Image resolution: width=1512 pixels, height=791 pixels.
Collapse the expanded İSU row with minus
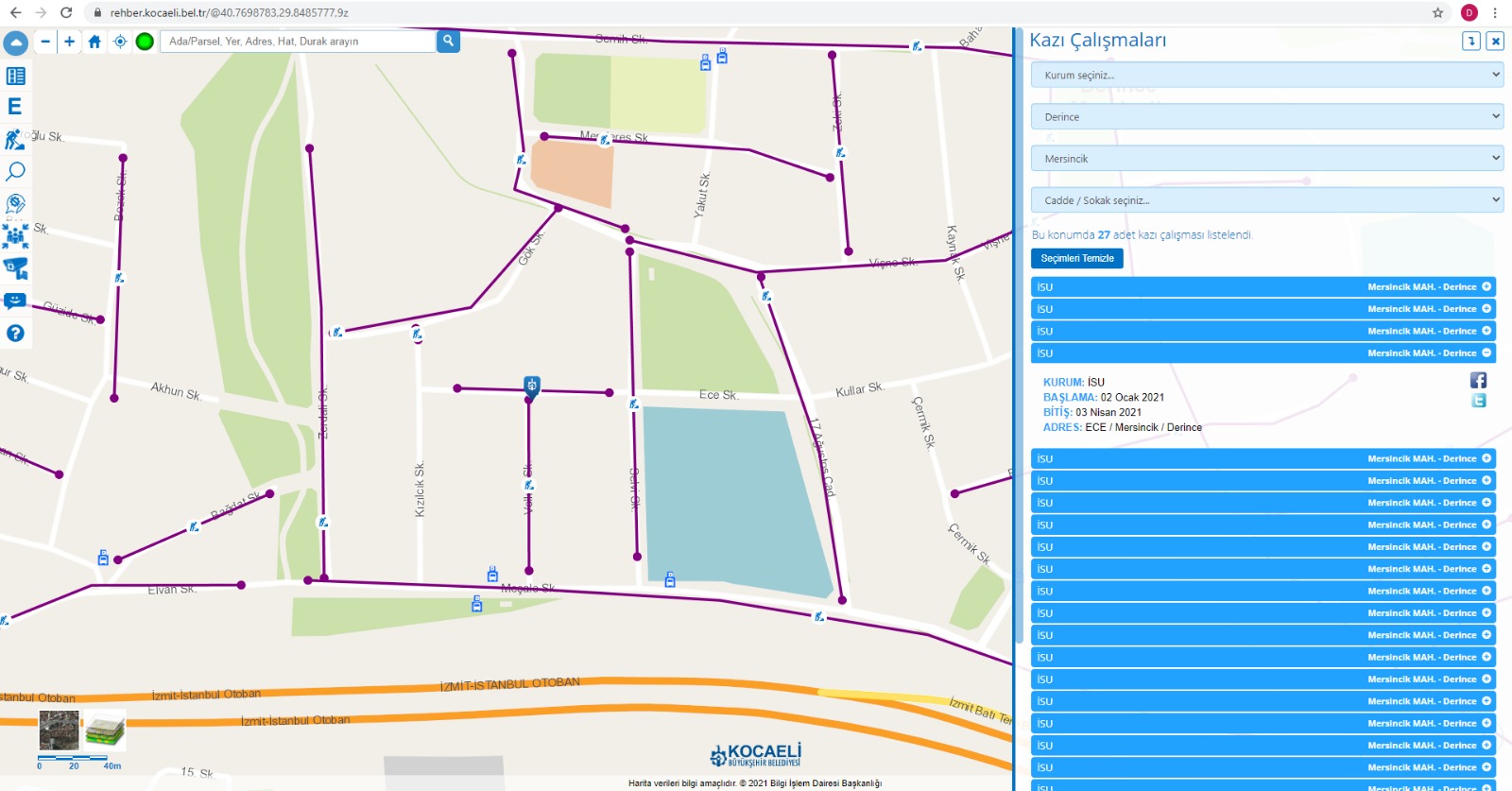[x=1486, y=353]
